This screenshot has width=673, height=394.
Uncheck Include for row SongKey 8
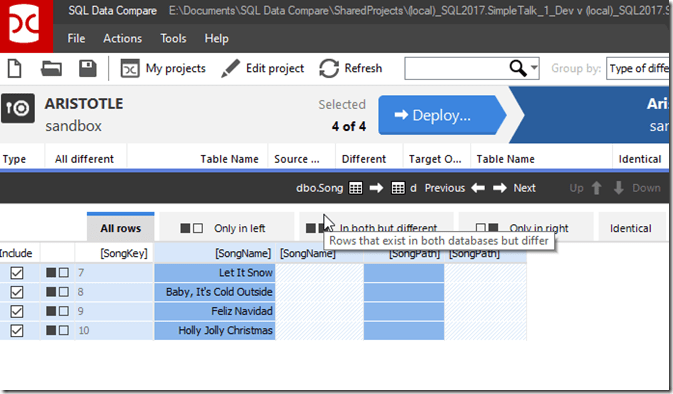17,292
